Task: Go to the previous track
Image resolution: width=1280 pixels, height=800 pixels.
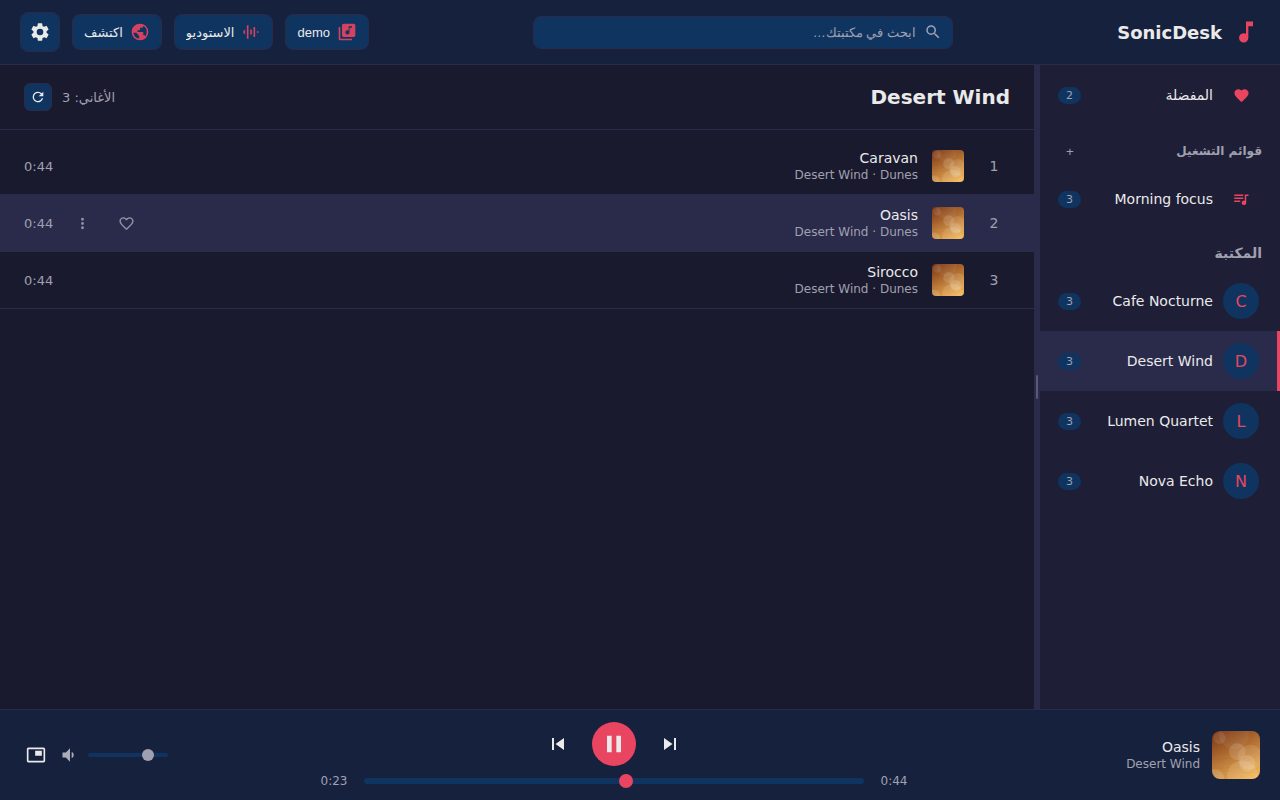Action: click(558, 744)
